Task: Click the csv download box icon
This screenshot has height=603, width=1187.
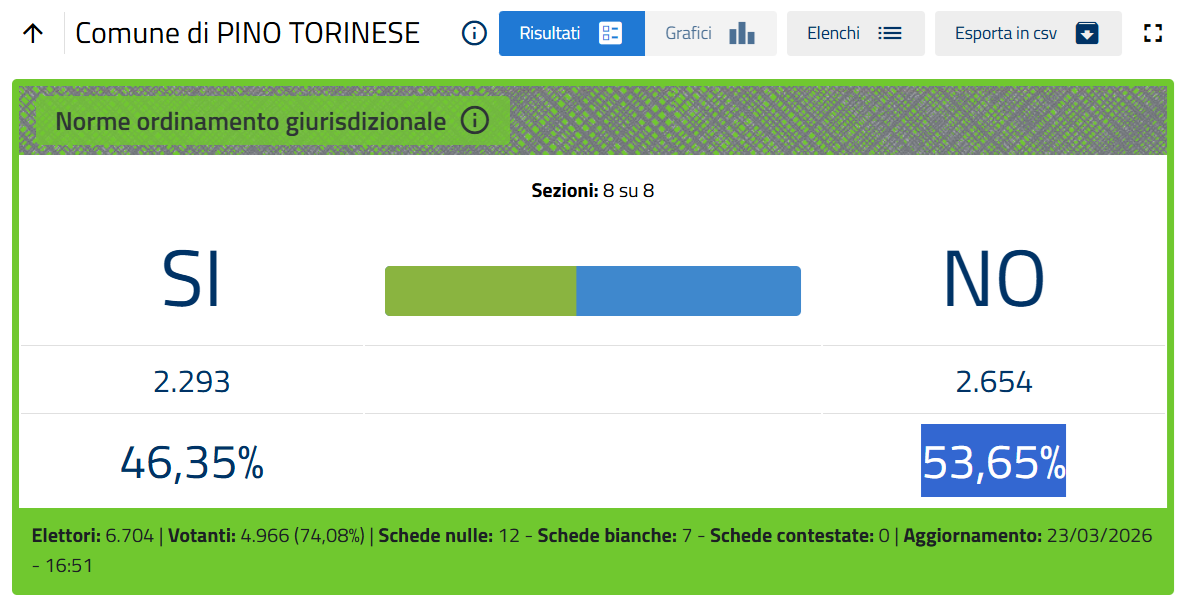Action: (x=1087, y=33)
